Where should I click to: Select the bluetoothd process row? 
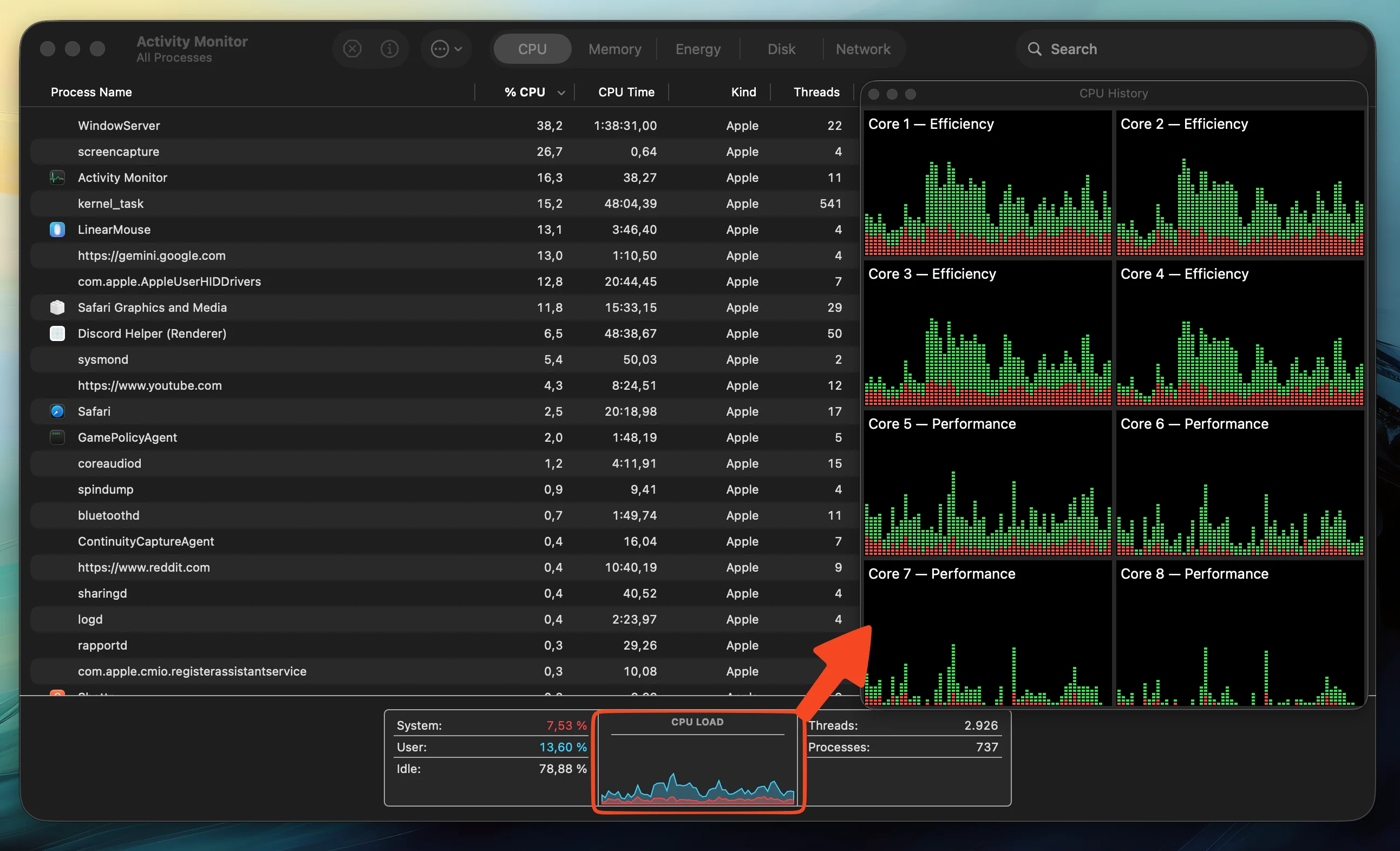(444, 515)
